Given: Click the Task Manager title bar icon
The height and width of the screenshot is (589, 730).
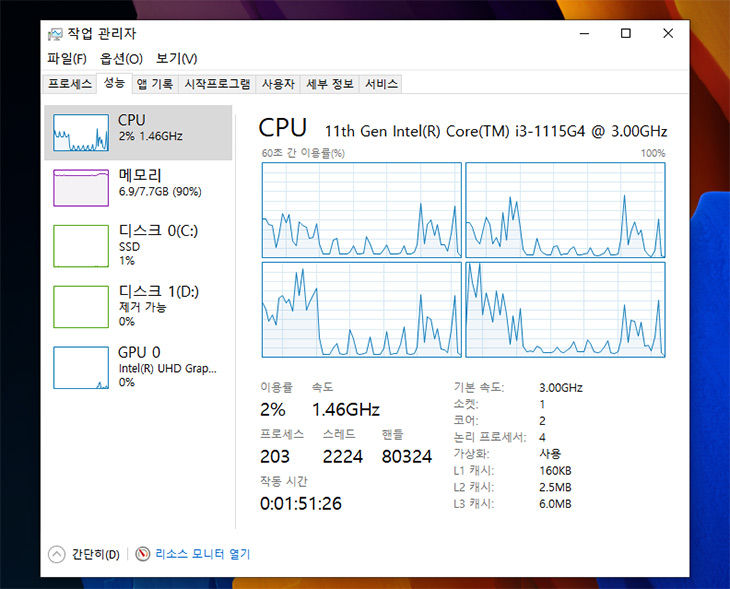Looking at the screenshot, I should pos(55,34).
